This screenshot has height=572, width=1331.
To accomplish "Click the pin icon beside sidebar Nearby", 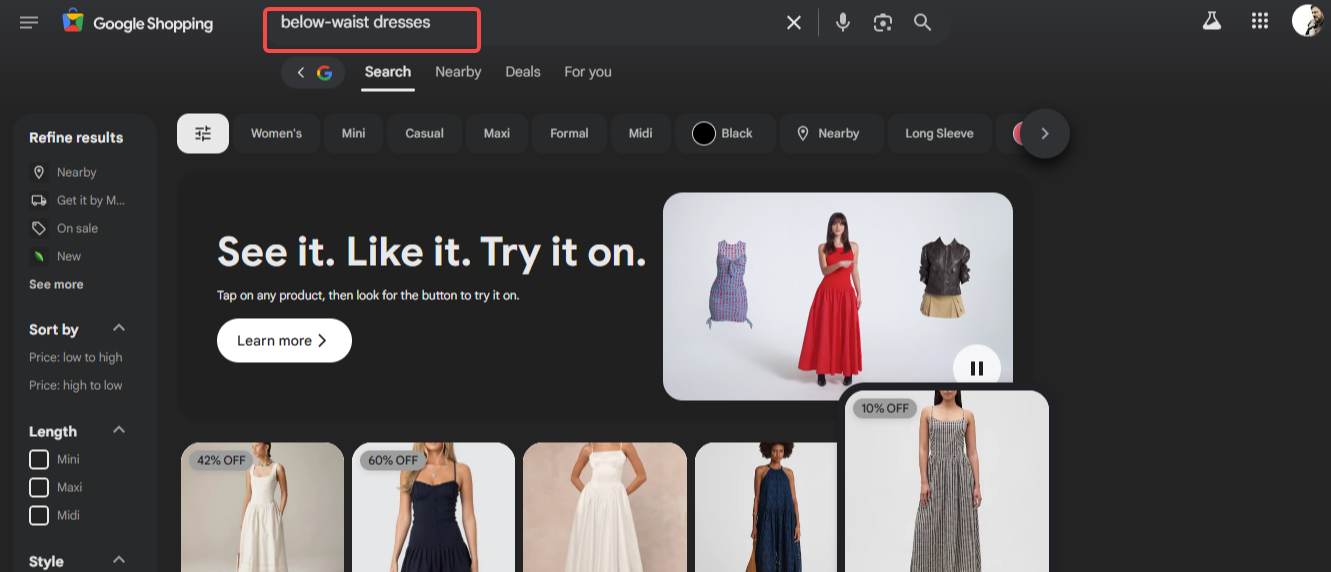I will [x=39, y=172].
